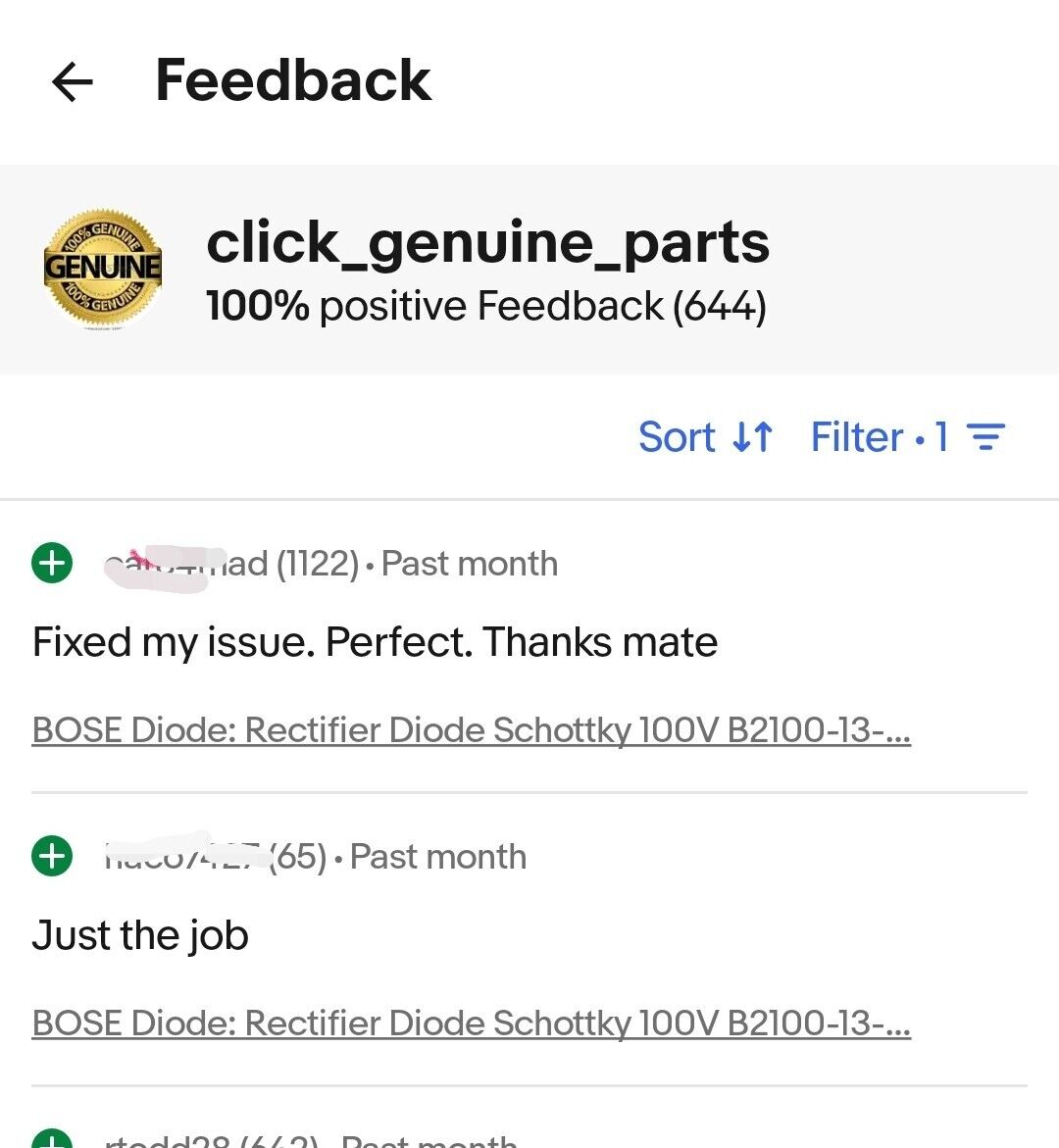Tap the 'Just the job' comment
Viewport: 1059px width, 1148px height.
click(140, 935)
